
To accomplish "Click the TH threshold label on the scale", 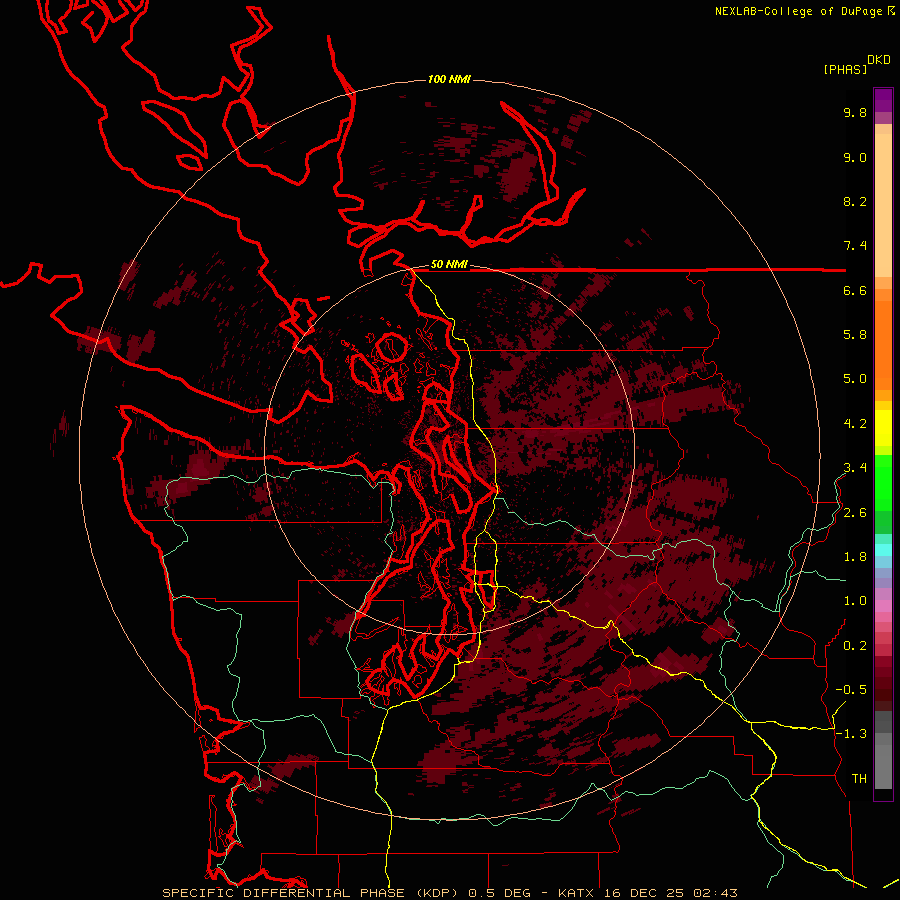I will 859,779.
